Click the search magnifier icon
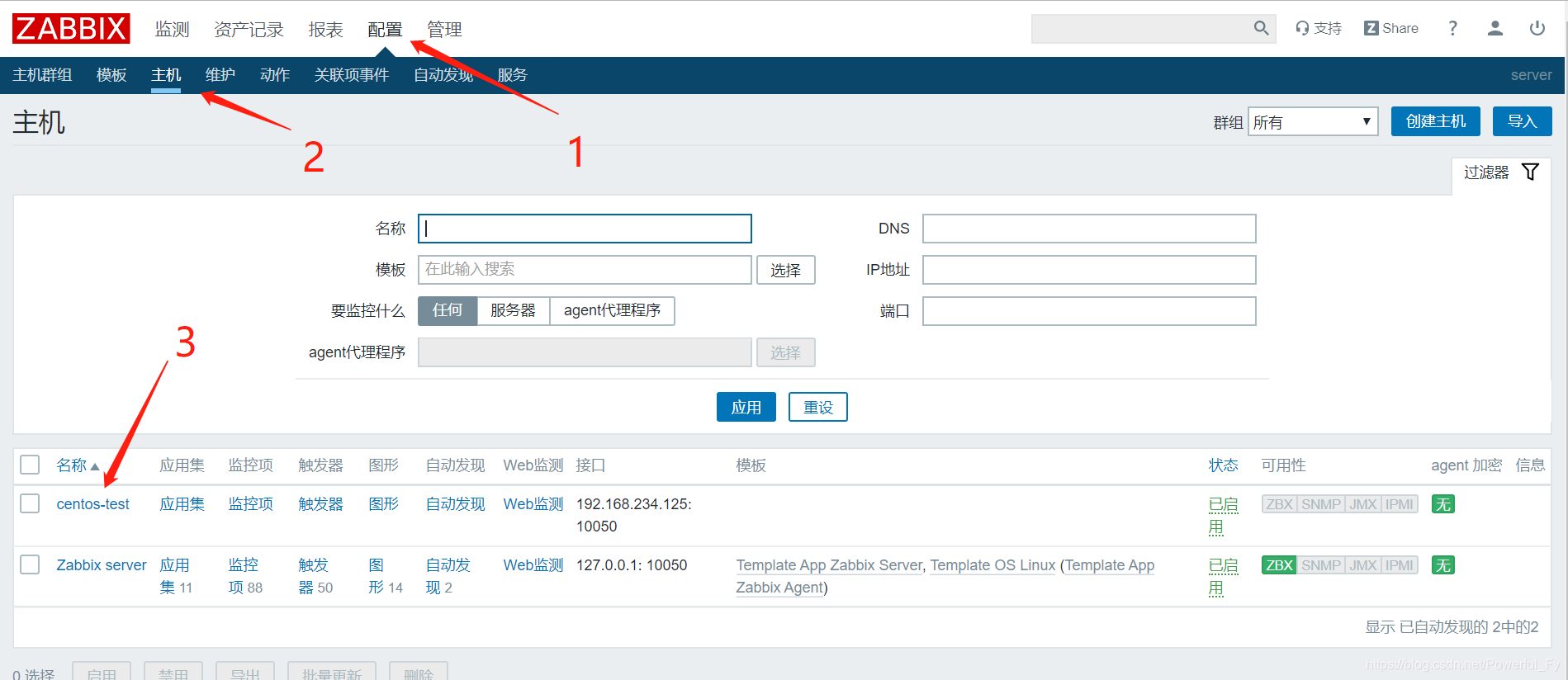Image resolution: width=1568 pixels, height=680 pixels. pyautogui.click(x=1261, y=28)
